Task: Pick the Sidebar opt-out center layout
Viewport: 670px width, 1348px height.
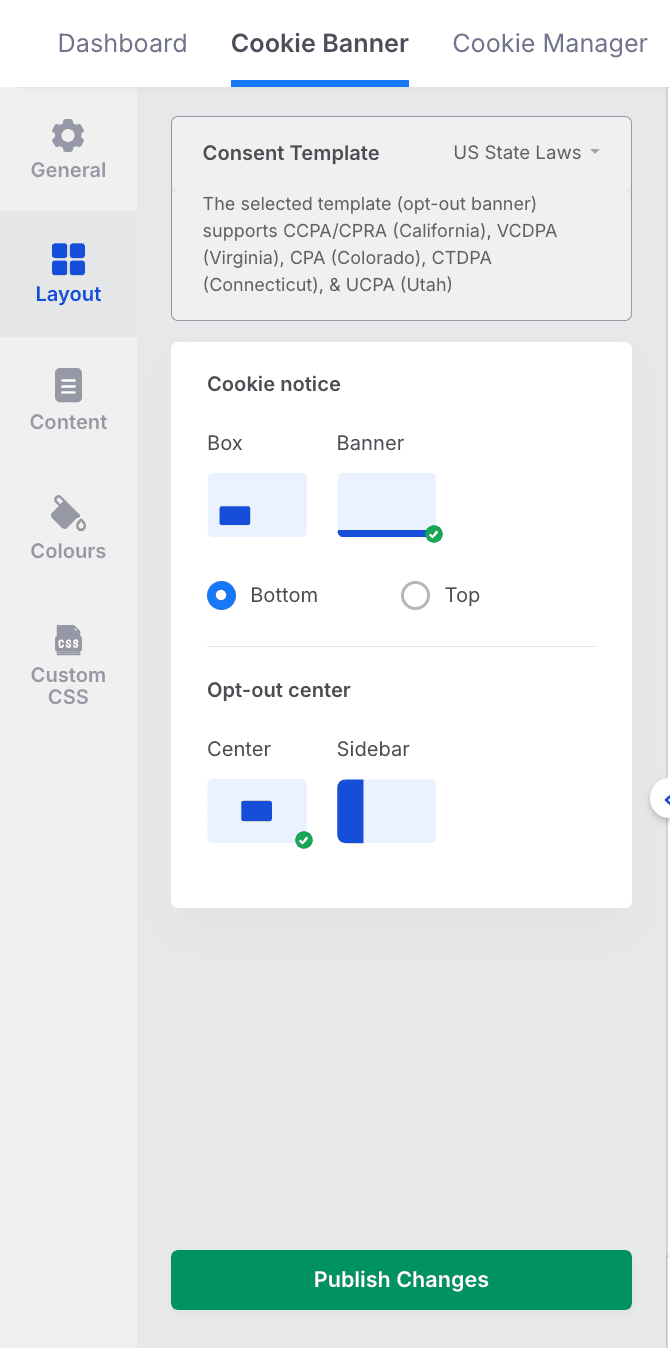Action: (387, 811)
